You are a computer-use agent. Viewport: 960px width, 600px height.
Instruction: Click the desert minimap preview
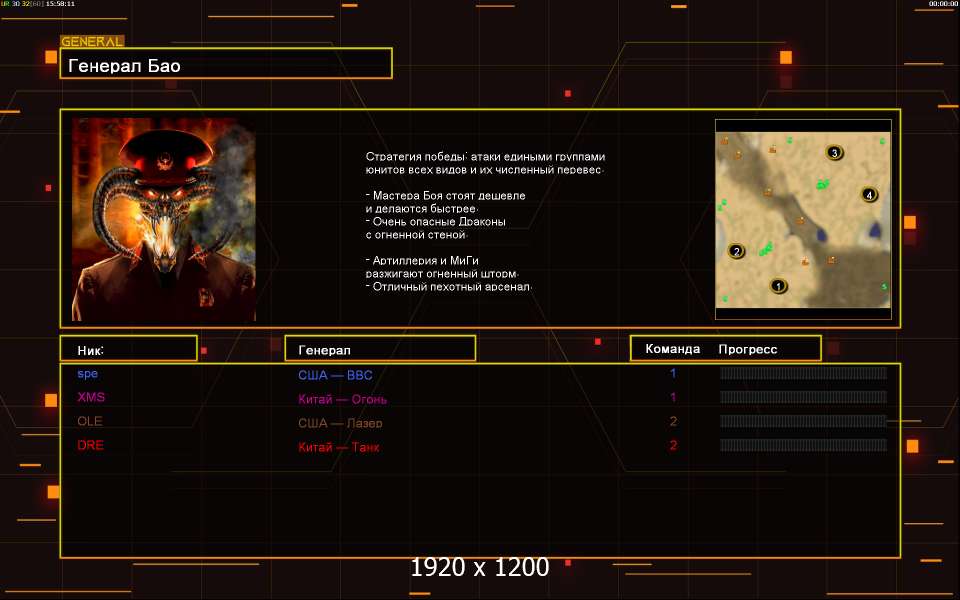tap(803, 220)
